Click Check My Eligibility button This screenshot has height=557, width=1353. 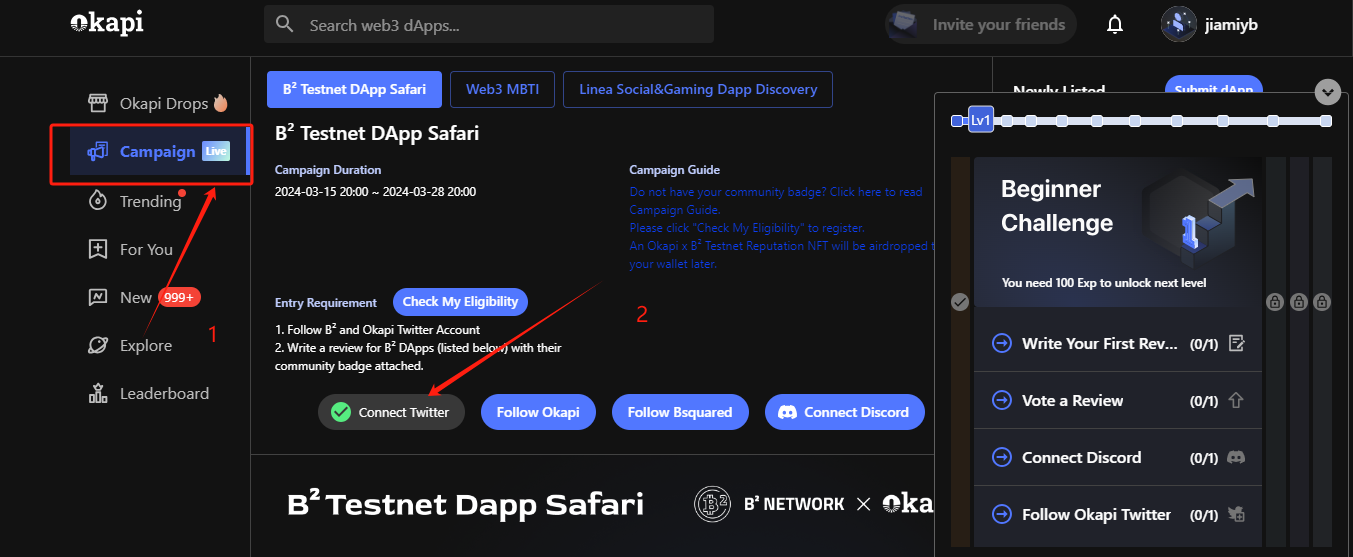[460, 301]
